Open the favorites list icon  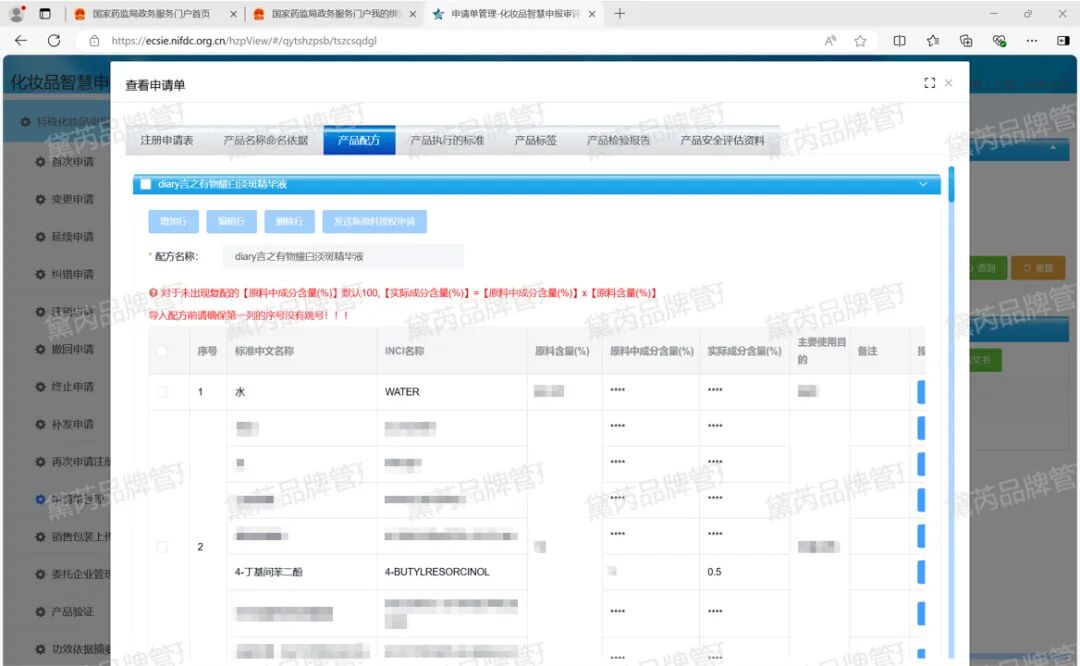(933, 41)
